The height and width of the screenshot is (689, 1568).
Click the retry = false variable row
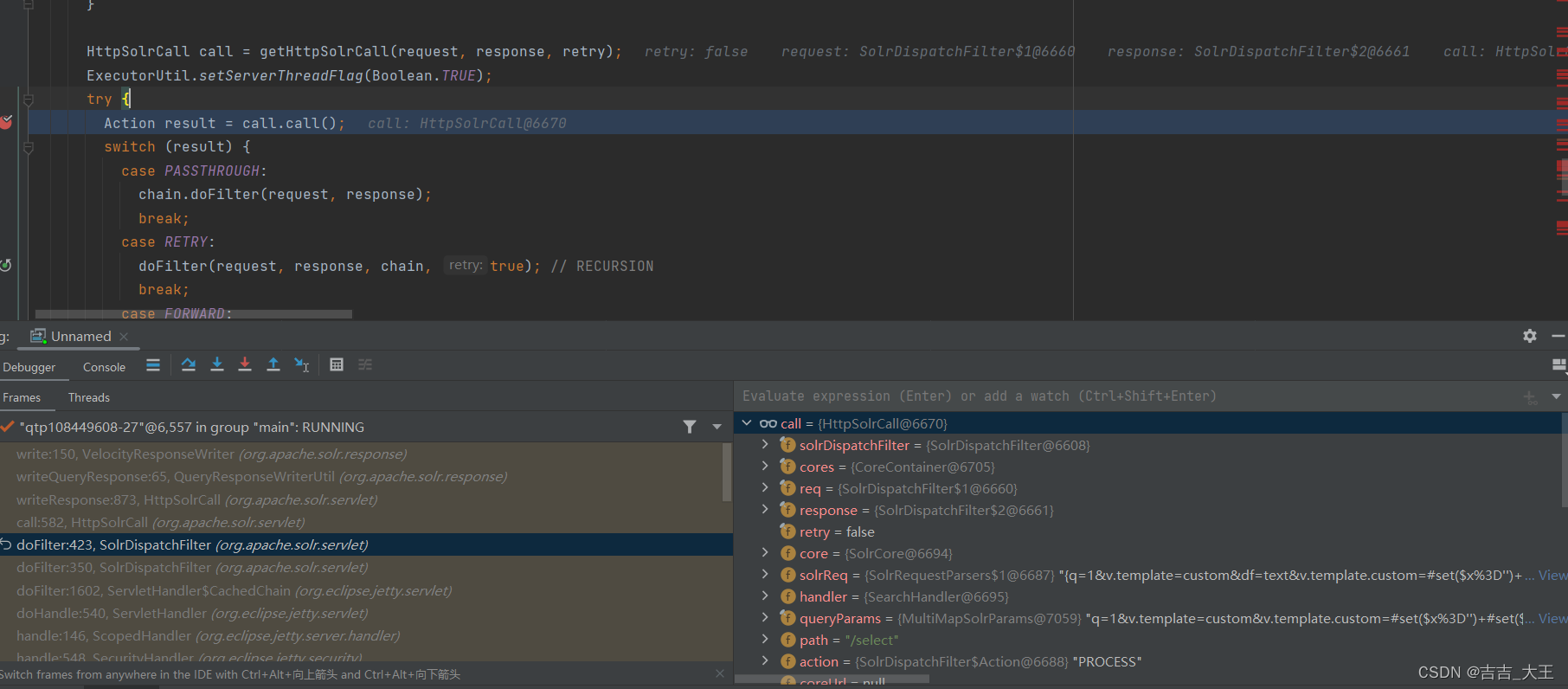point(836,531)
